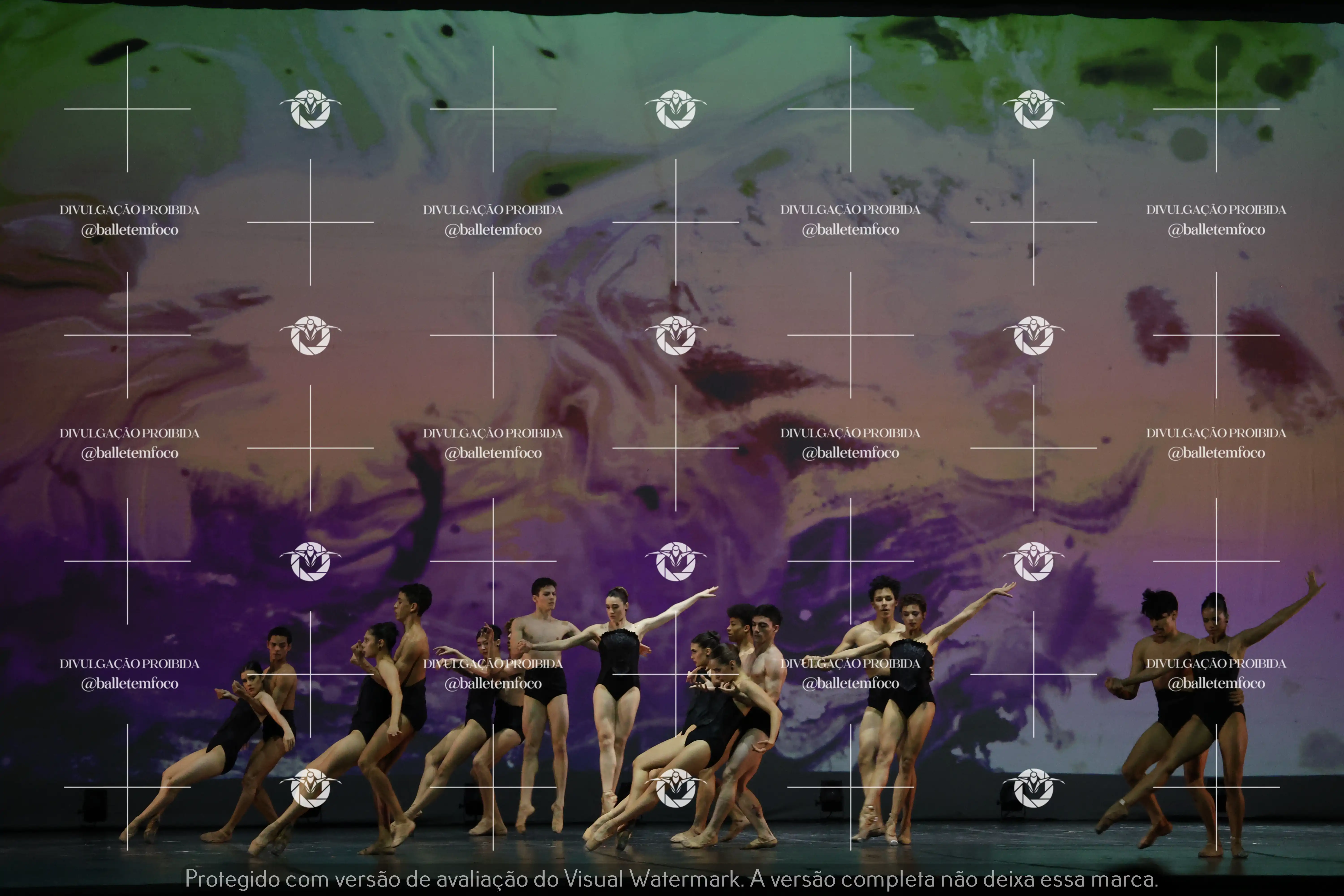The image size is (1344, 896).
Task: Click the top-right '@balletemfoco' handle text
Action: tap(1216, 230)
